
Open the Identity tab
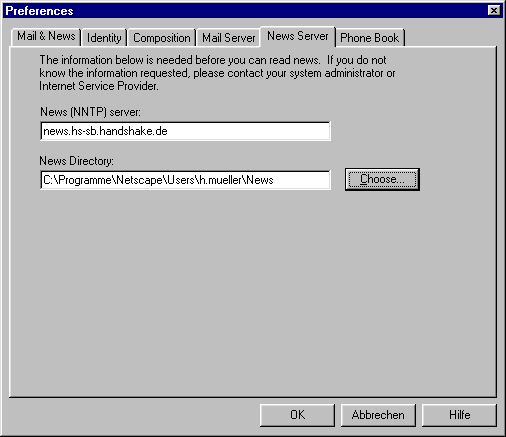104,38
